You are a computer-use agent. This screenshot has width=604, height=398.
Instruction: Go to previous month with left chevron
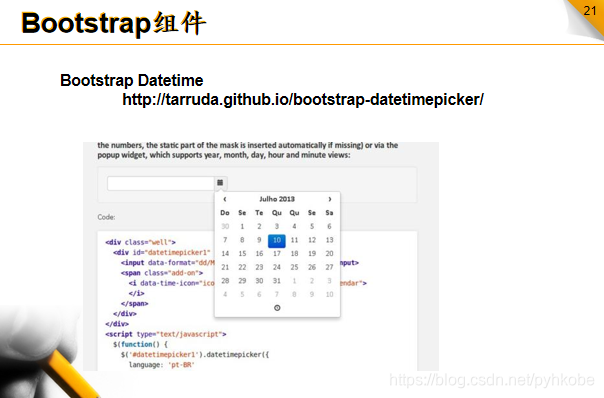point(225,199)
